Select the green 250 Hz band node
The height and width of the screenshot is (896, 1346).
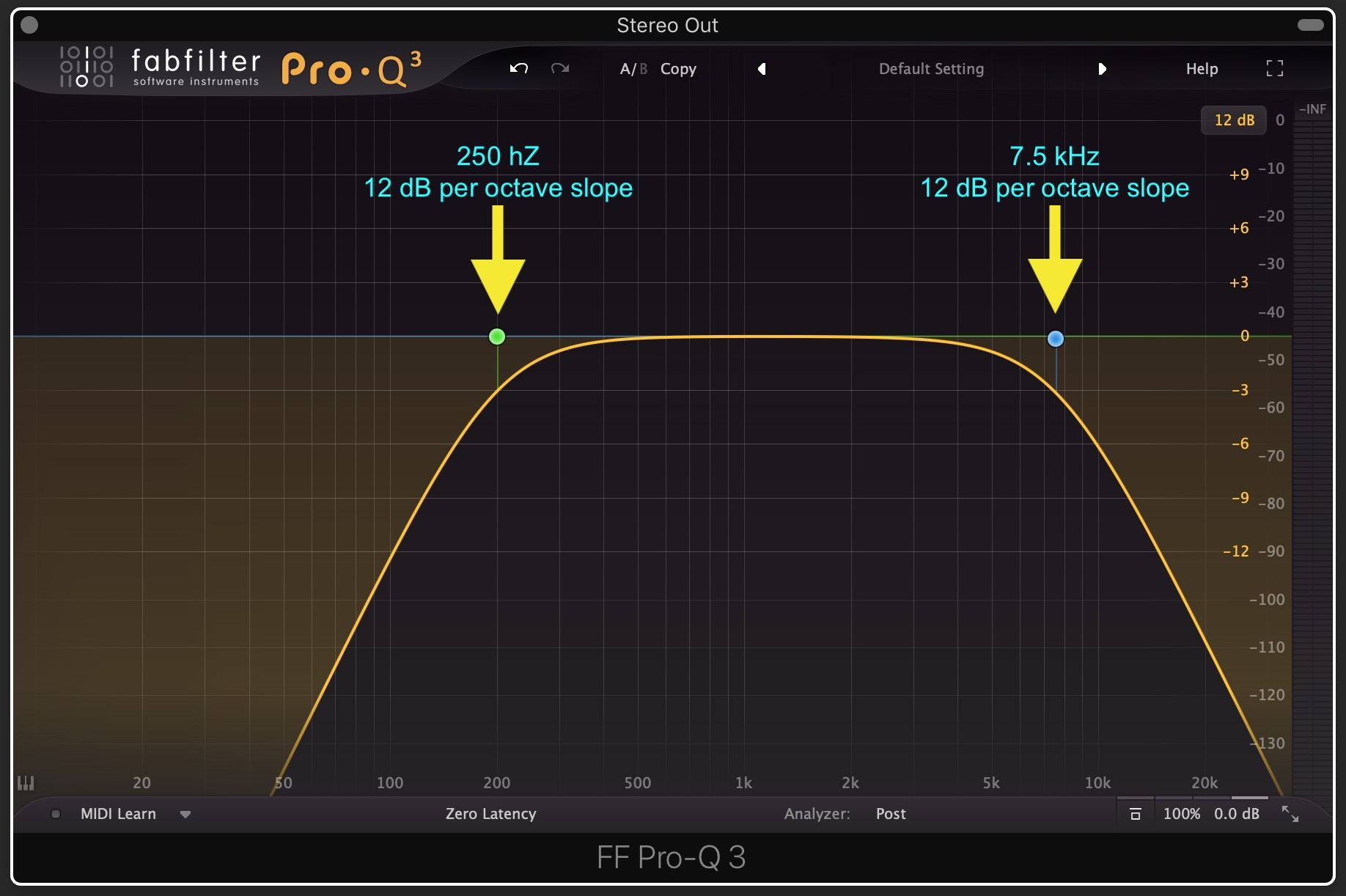pyautogui.click(x=497, y=337)
